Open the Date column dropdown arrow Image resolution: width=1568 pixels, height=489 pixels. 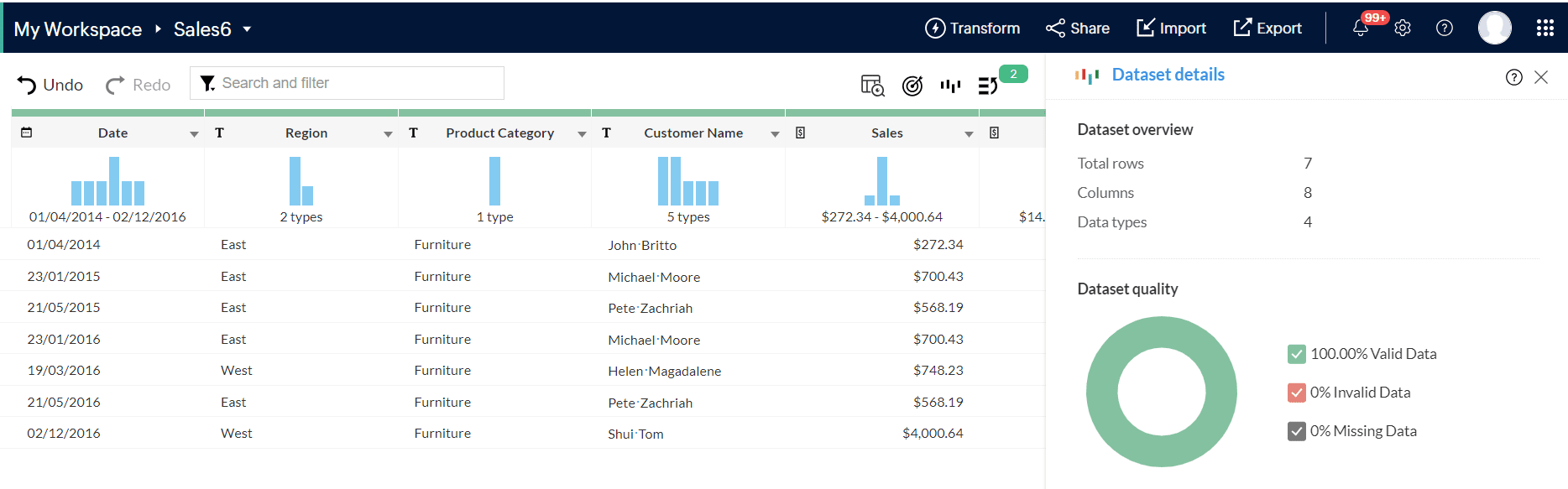(x=194, y=134)
